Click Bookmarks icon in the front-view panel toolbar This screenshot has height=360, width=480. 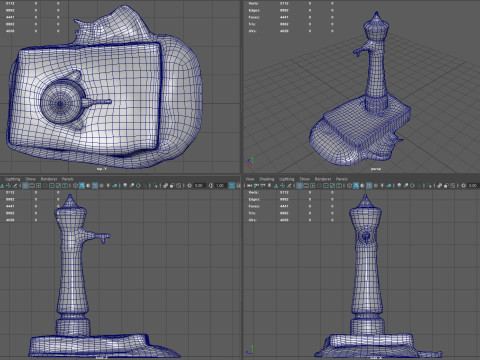[269, 185]
